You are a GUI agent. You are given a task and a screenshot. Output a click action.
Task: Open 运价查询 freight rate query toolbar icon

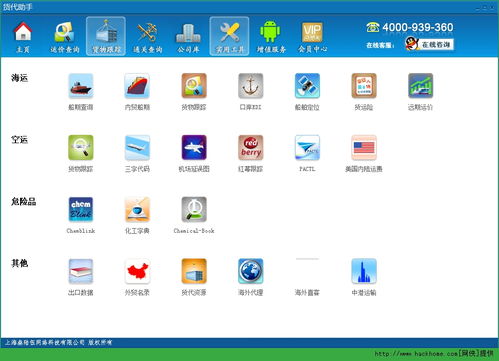(65, 37)
